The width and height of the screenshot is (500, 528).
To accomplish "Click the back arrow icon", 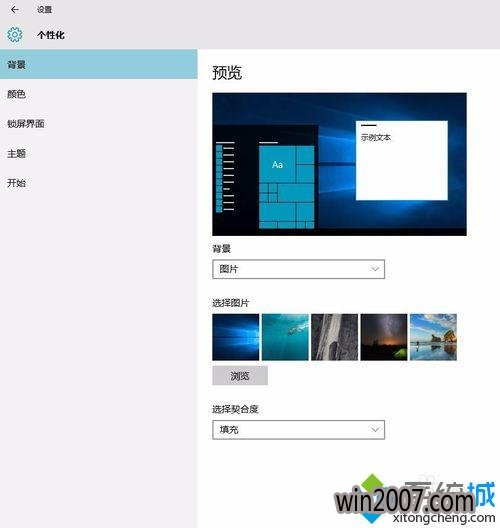I will 14,10.
